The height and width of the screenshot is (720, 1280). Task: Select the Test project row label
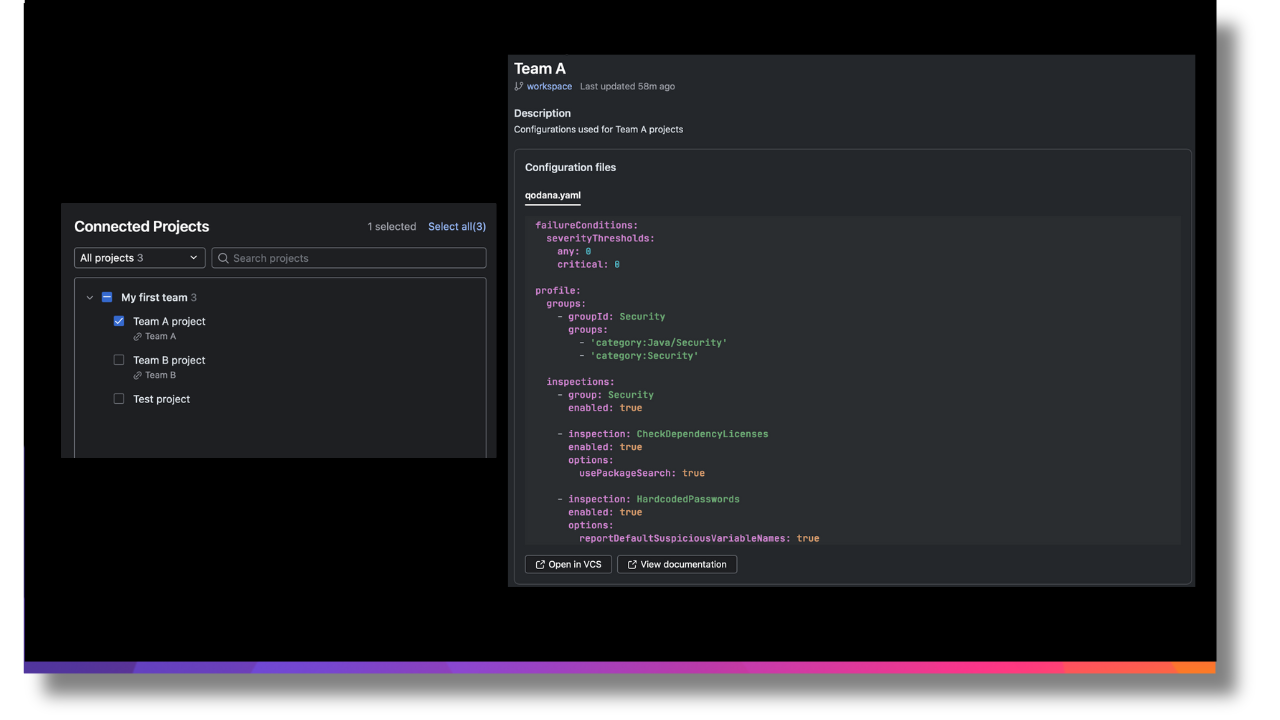[161, 399]
